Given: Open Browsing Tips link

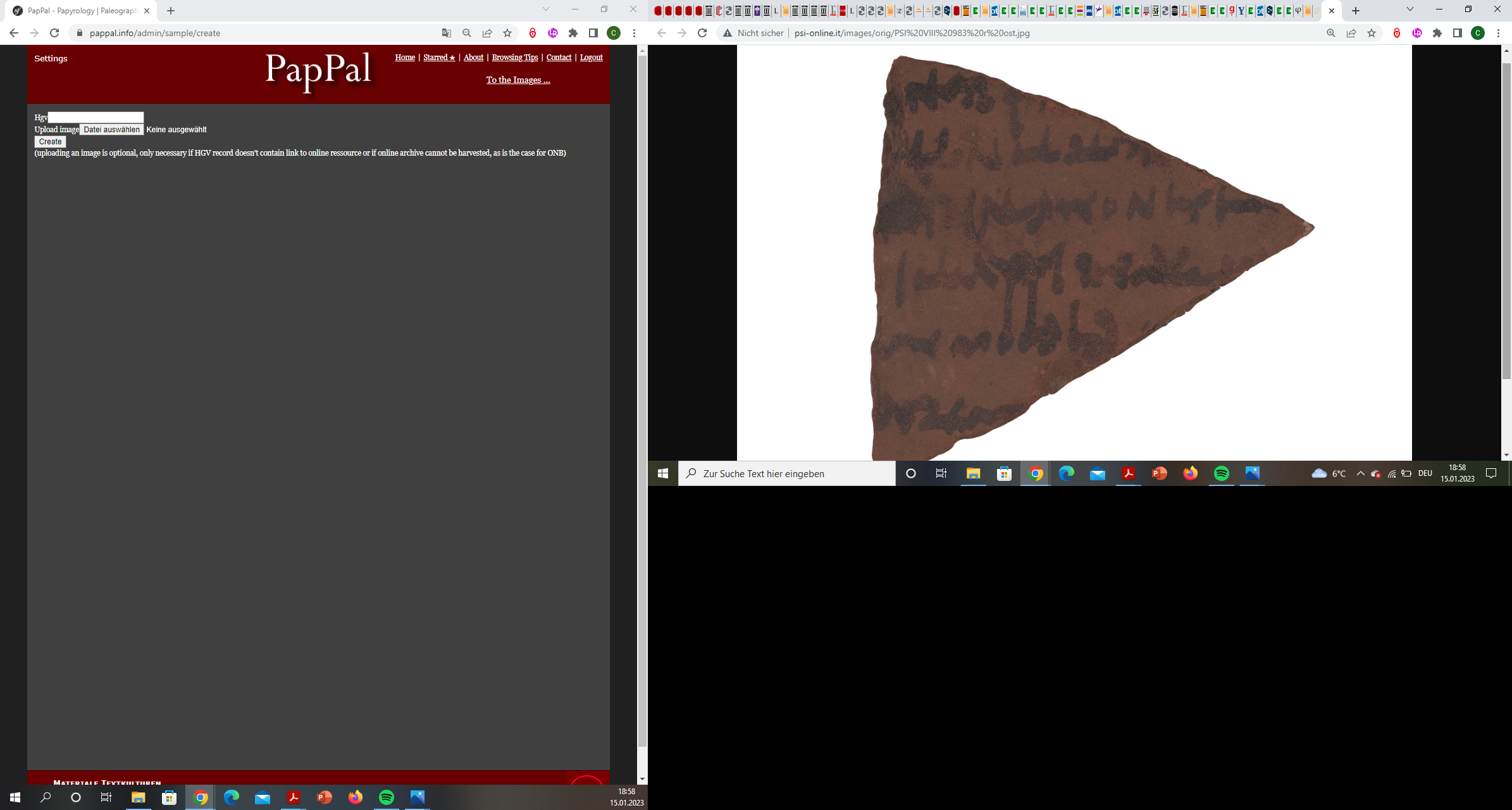Looking at the screenshot, I should [x=515, y=58].
